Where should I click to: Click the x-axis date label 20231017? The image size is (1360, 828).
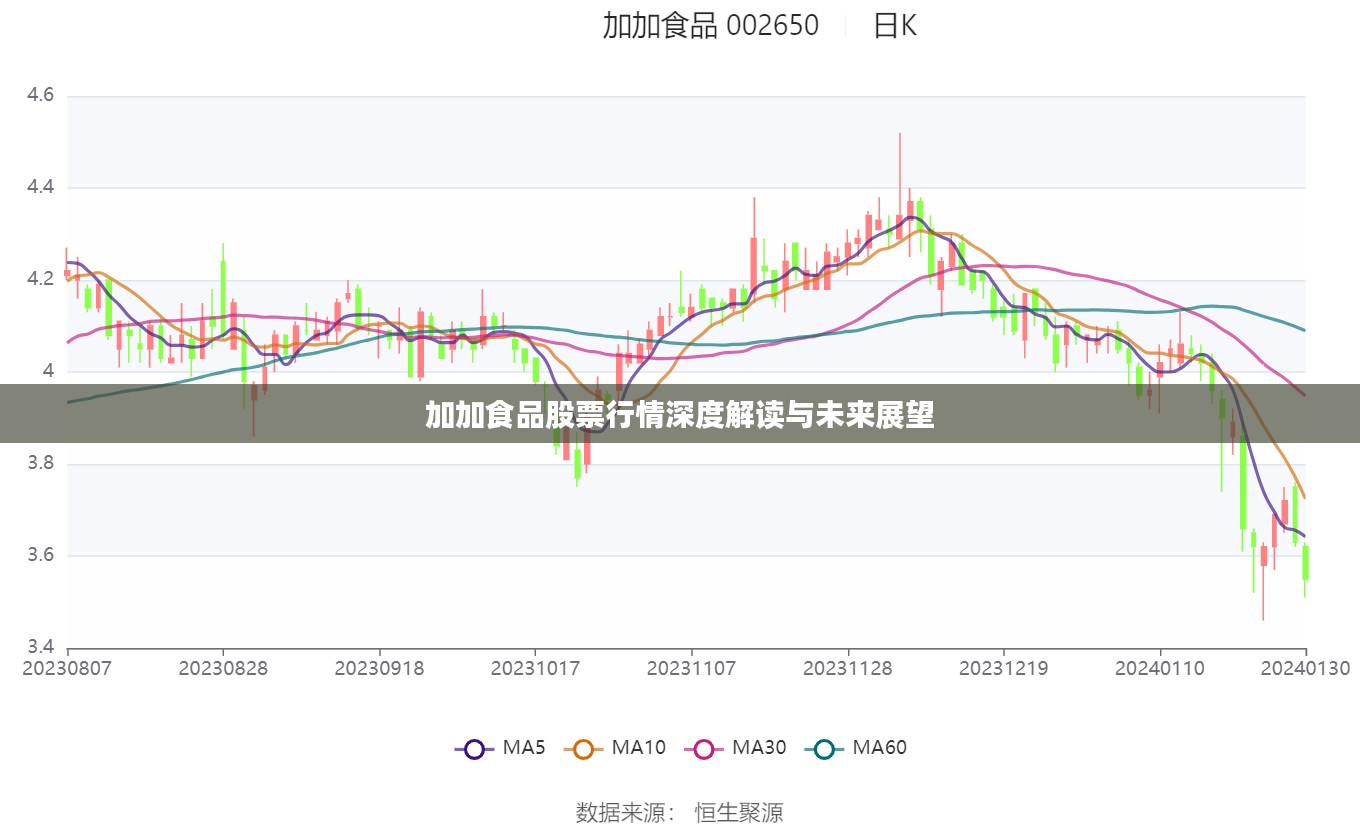coord(535,668)
